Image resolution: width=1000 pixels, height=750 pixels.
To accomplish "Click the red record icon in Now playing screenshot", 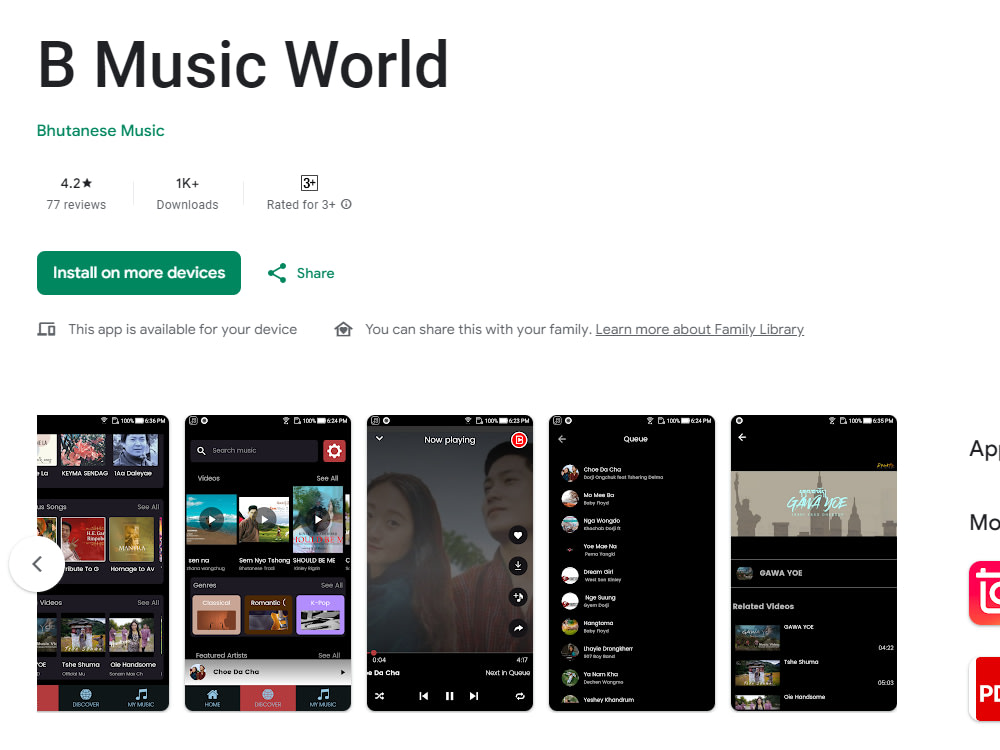I will point(519,440).
